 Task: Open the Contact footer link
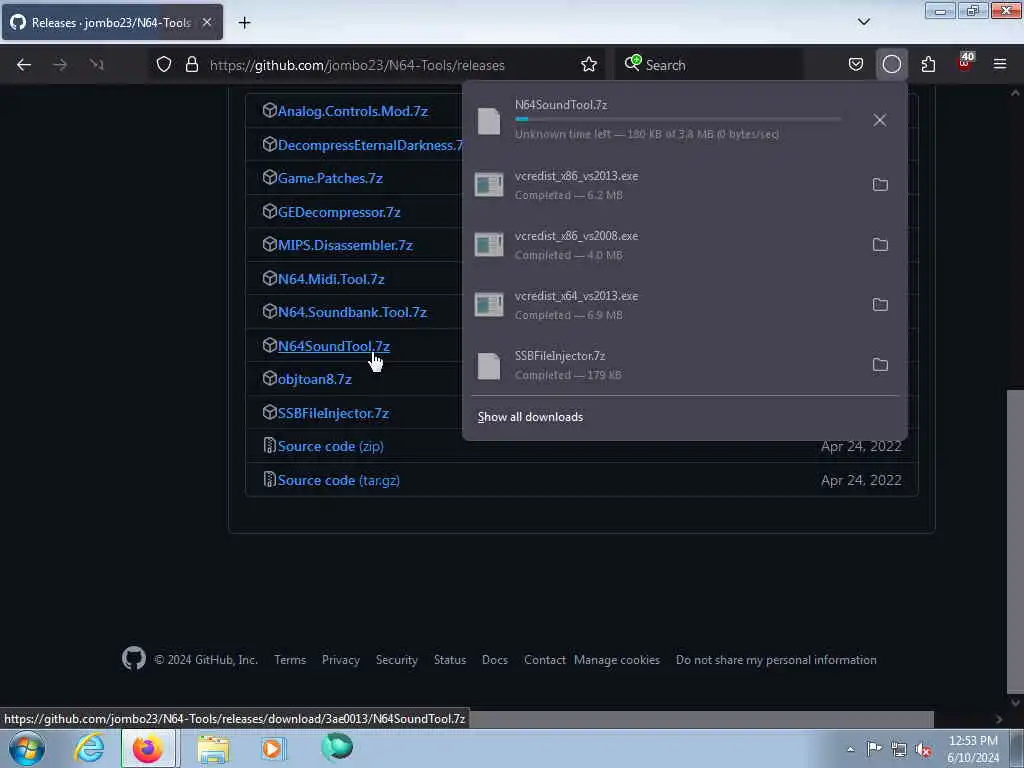(x=545, y=660)
